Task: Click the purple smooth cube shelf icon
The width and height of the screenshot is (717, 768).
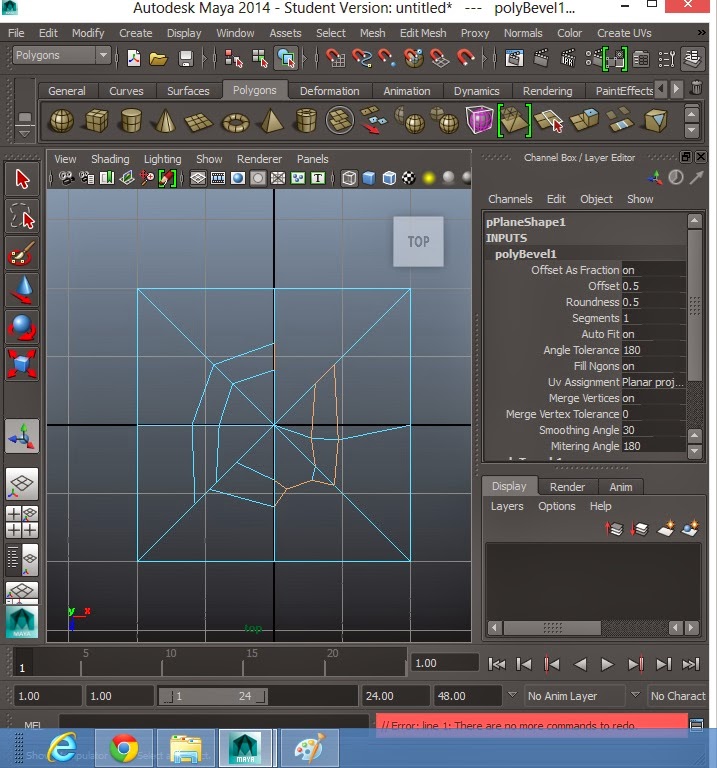Action: (479, 120)
